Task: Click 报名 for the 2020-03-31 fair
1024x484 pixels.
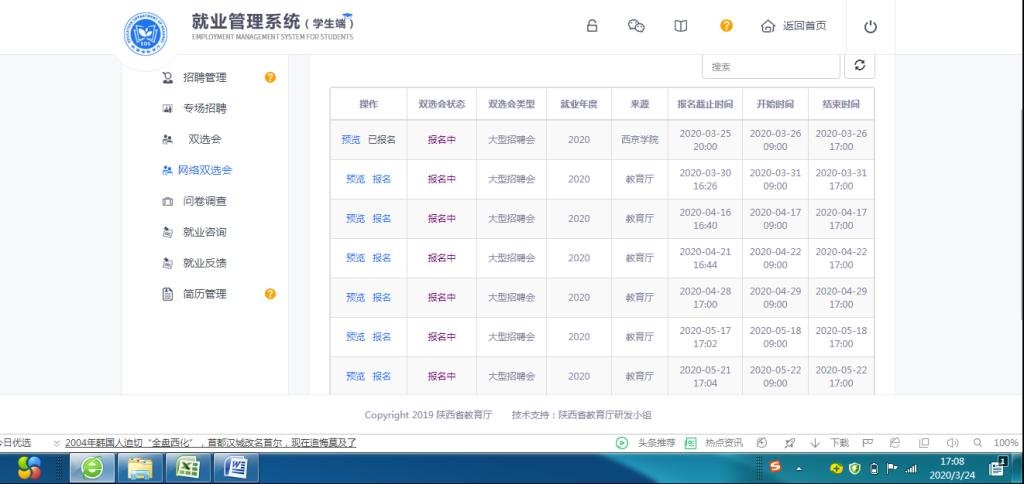Action: coord(381,179)
